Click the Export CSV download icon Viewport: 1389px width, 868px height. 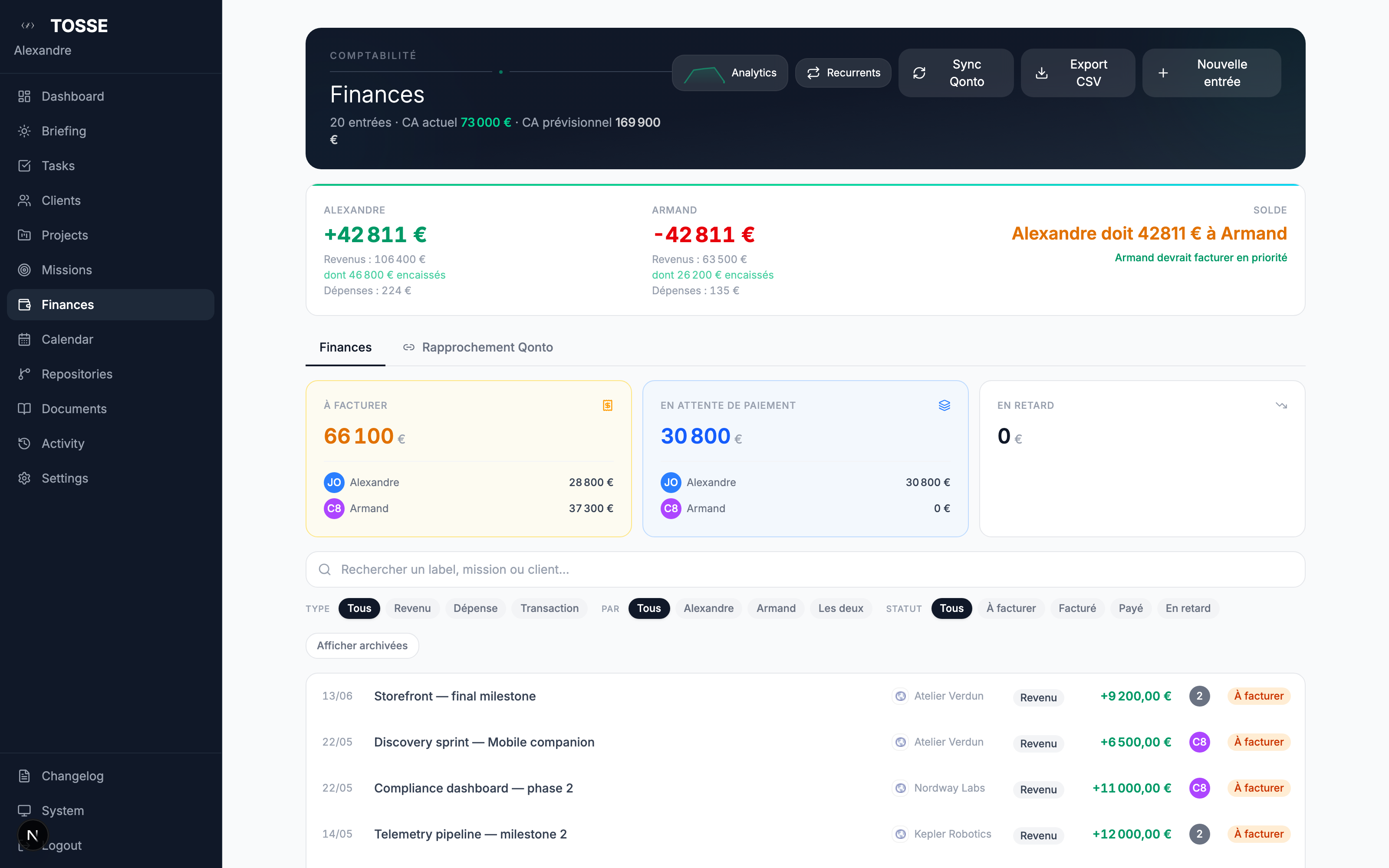coord(1041,73)
